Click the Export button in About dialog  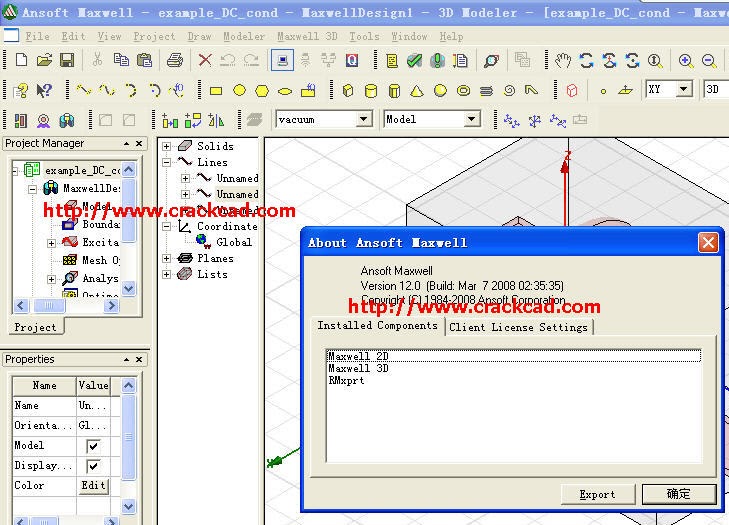tap(598, 494)
